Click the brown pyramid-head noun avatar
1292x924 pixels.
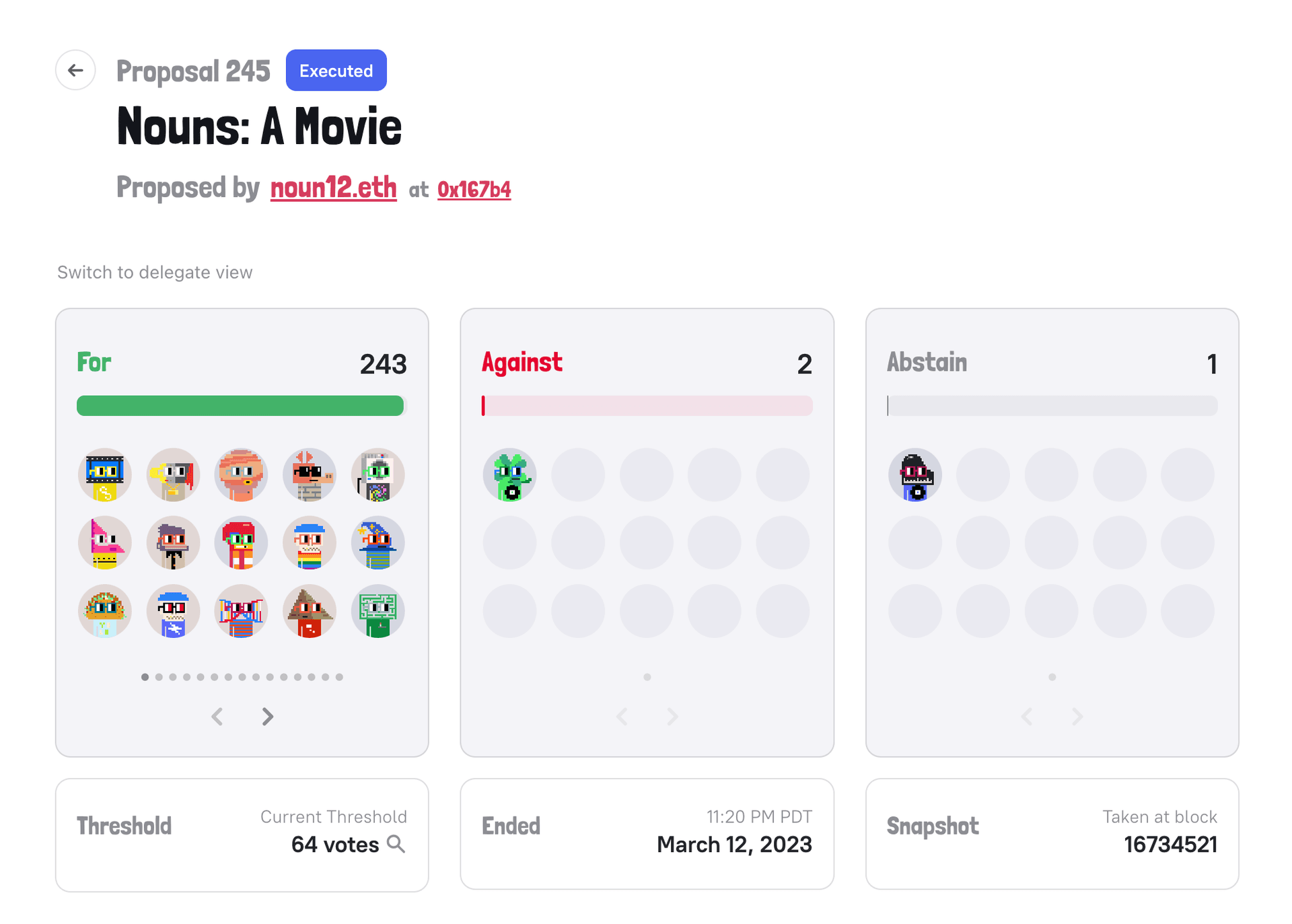(x=309, y=611)
